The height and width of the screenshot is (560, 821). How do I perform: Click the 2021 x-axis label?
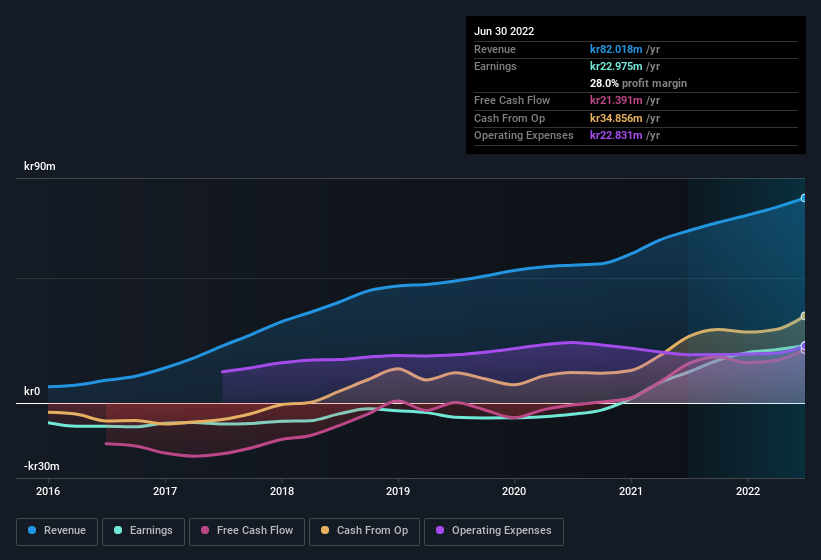click(x=631, y=491)
